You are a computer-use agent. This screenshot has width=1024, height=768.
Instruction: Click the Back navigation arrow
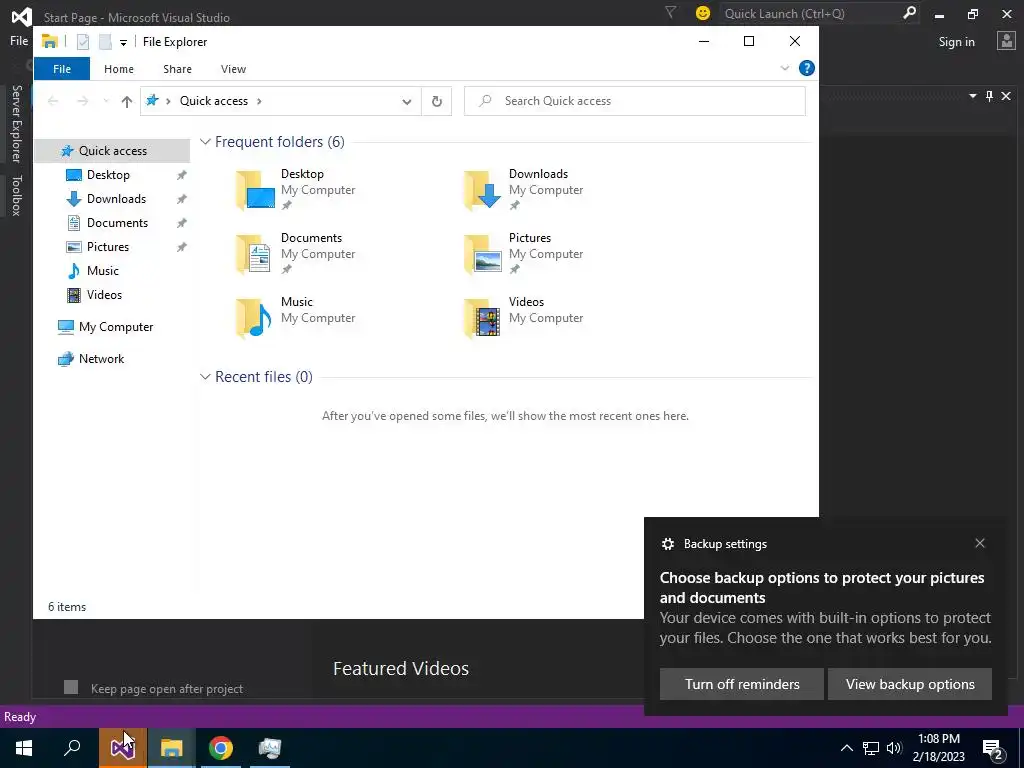[x=54, y=101]
